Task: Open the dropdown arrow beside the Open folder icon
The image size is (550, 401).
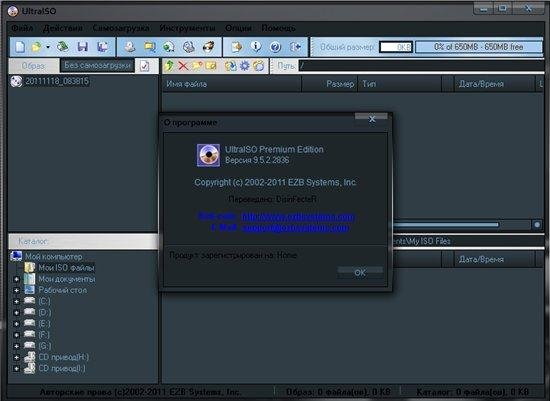Action: click(48, 47)
